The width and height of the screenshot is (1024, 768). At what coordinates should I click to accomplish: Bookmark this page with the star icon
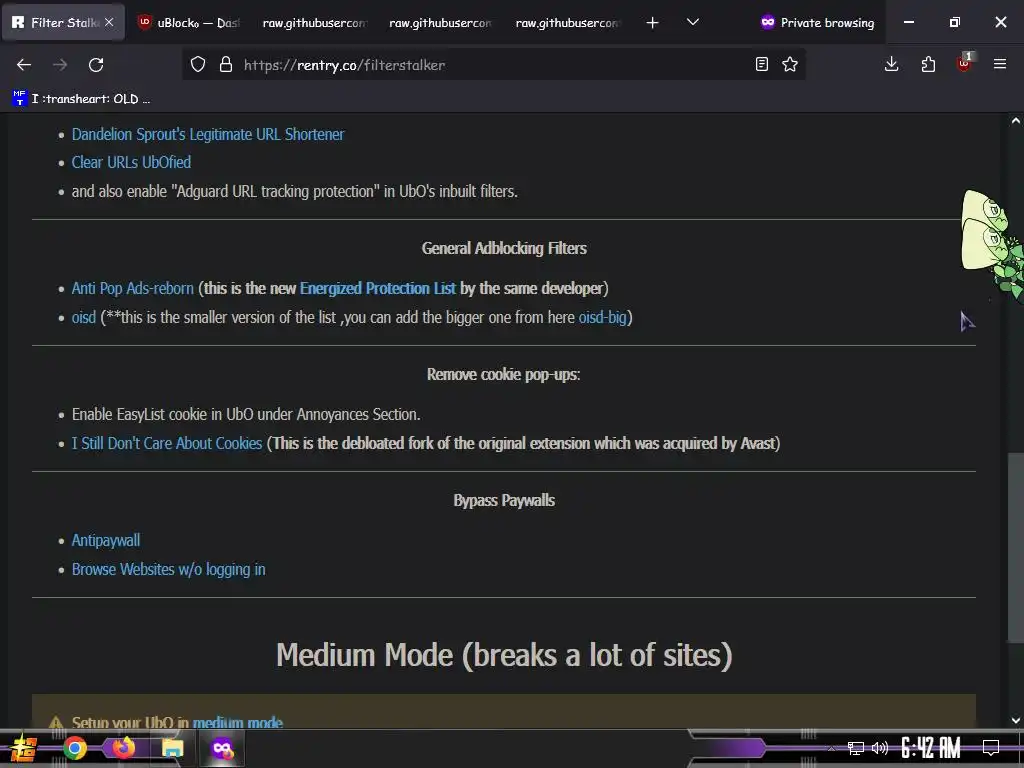[790, 64]
